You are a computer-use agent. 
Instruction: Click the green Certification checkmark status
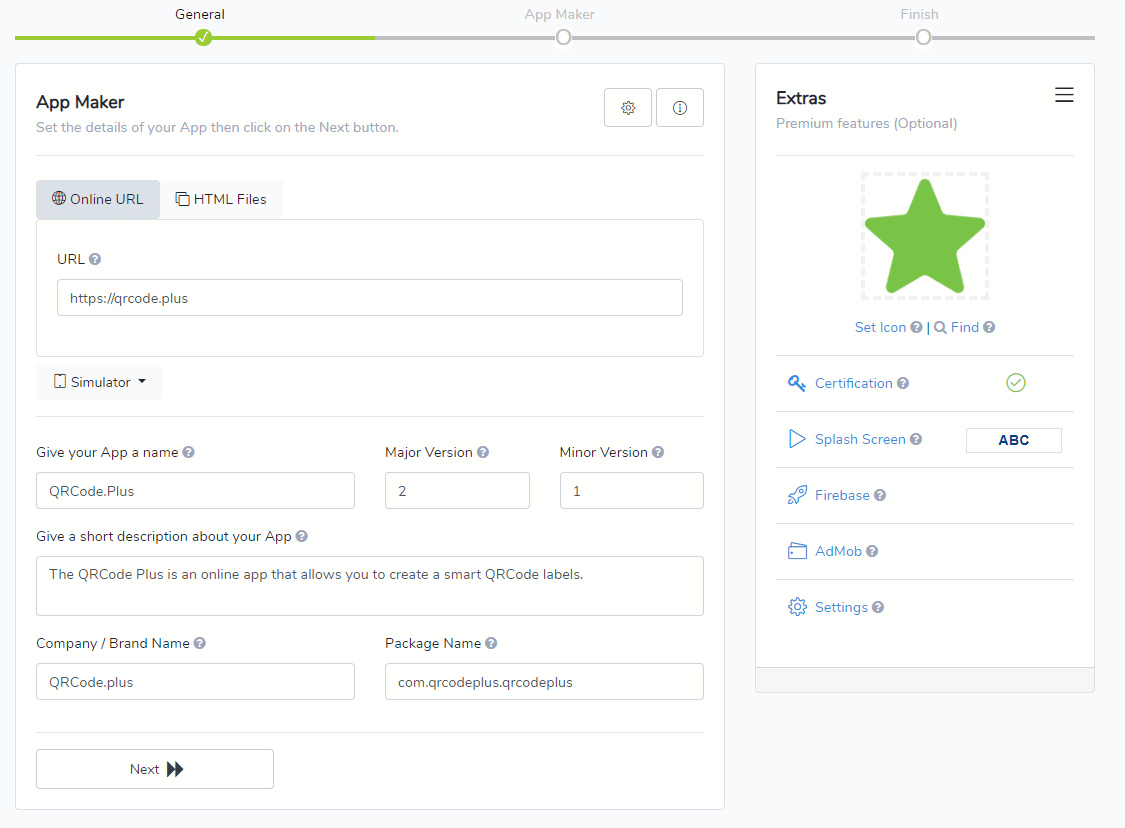(1015, 383)
